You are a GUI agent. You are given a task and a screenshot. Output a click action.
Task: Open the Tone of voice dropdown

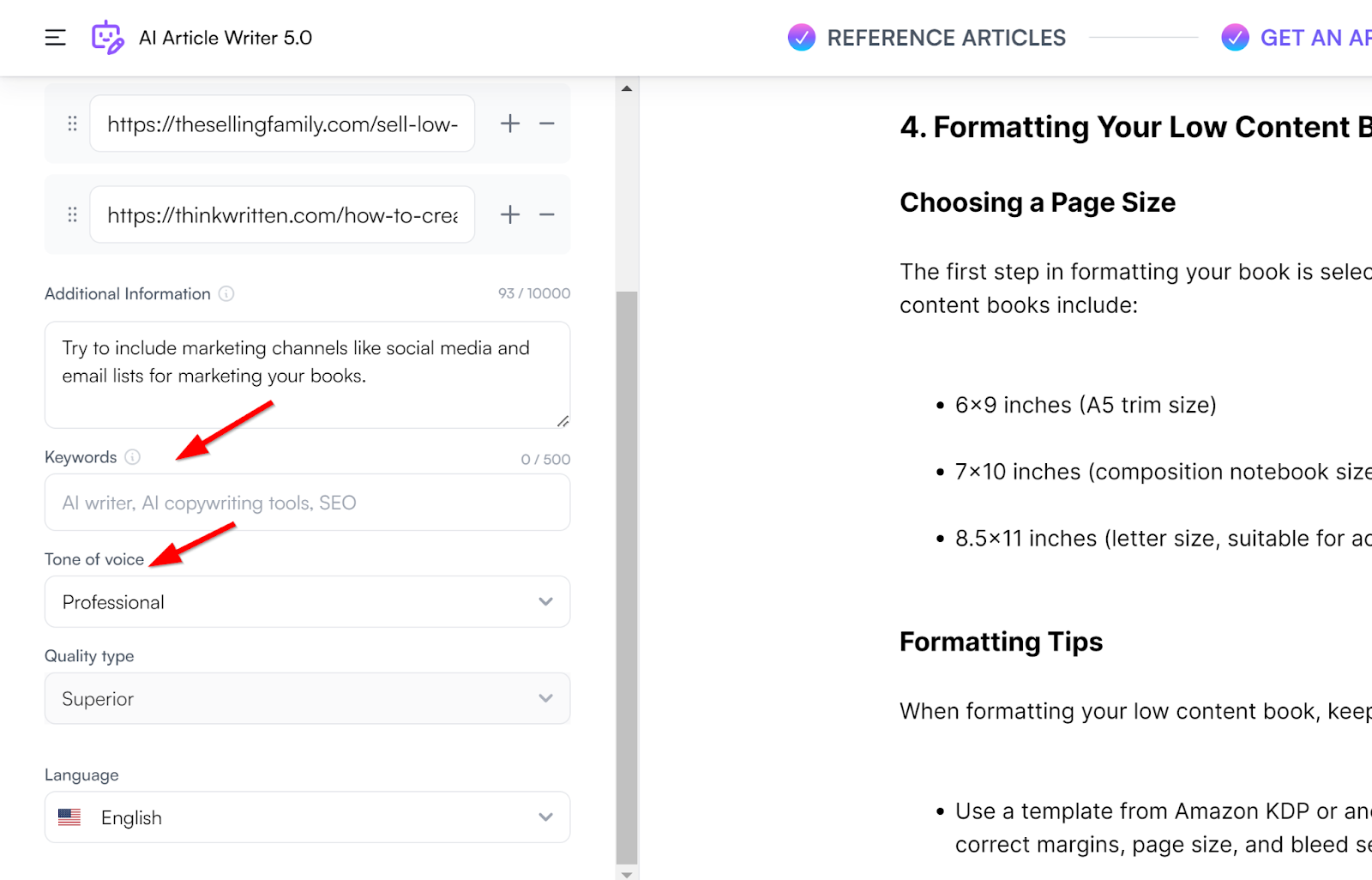click(x=307, y=602)
